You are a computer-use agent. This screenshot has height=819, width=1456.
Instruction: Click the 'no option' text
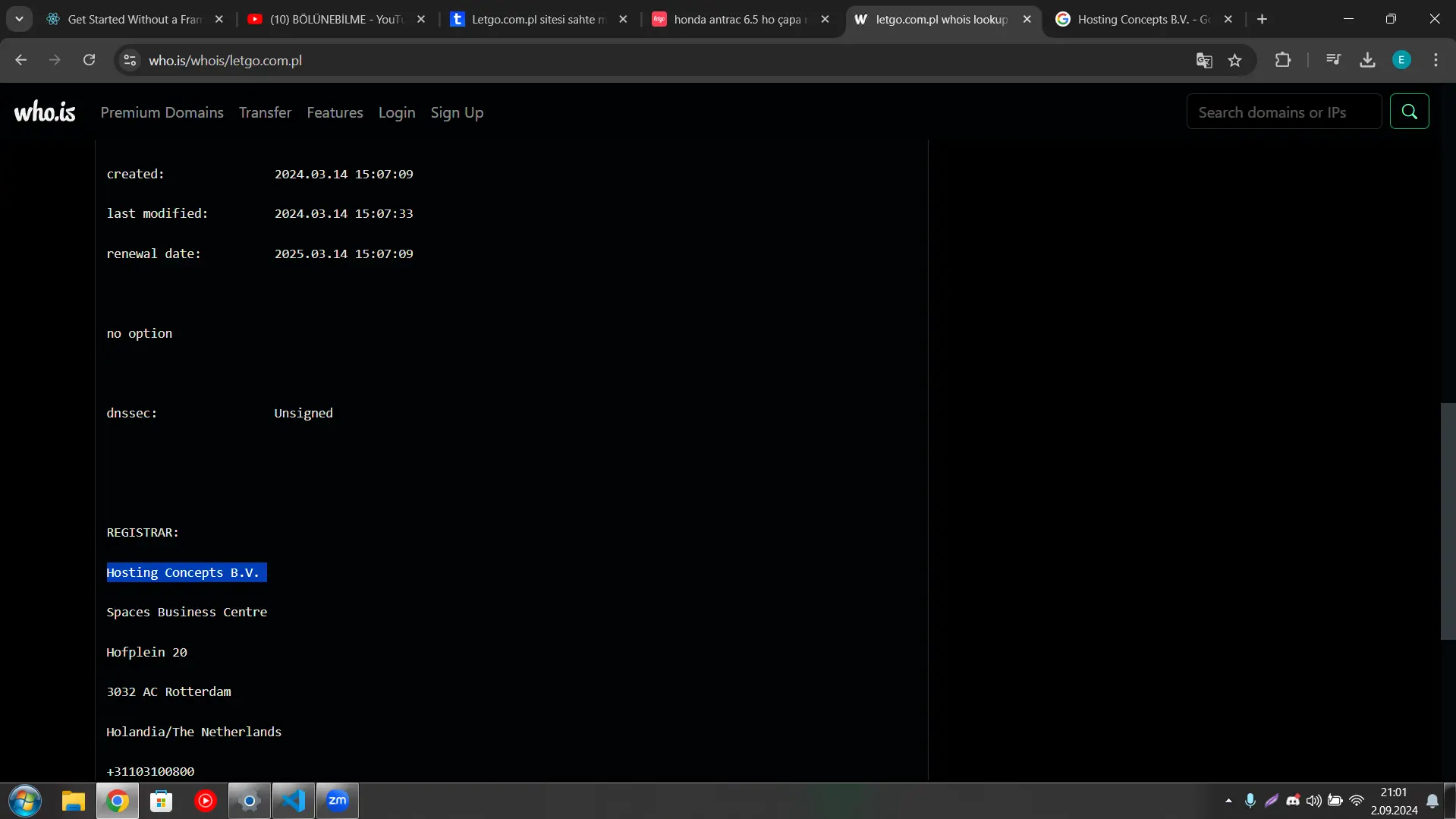pyautogui.click(x=139, y=333)
